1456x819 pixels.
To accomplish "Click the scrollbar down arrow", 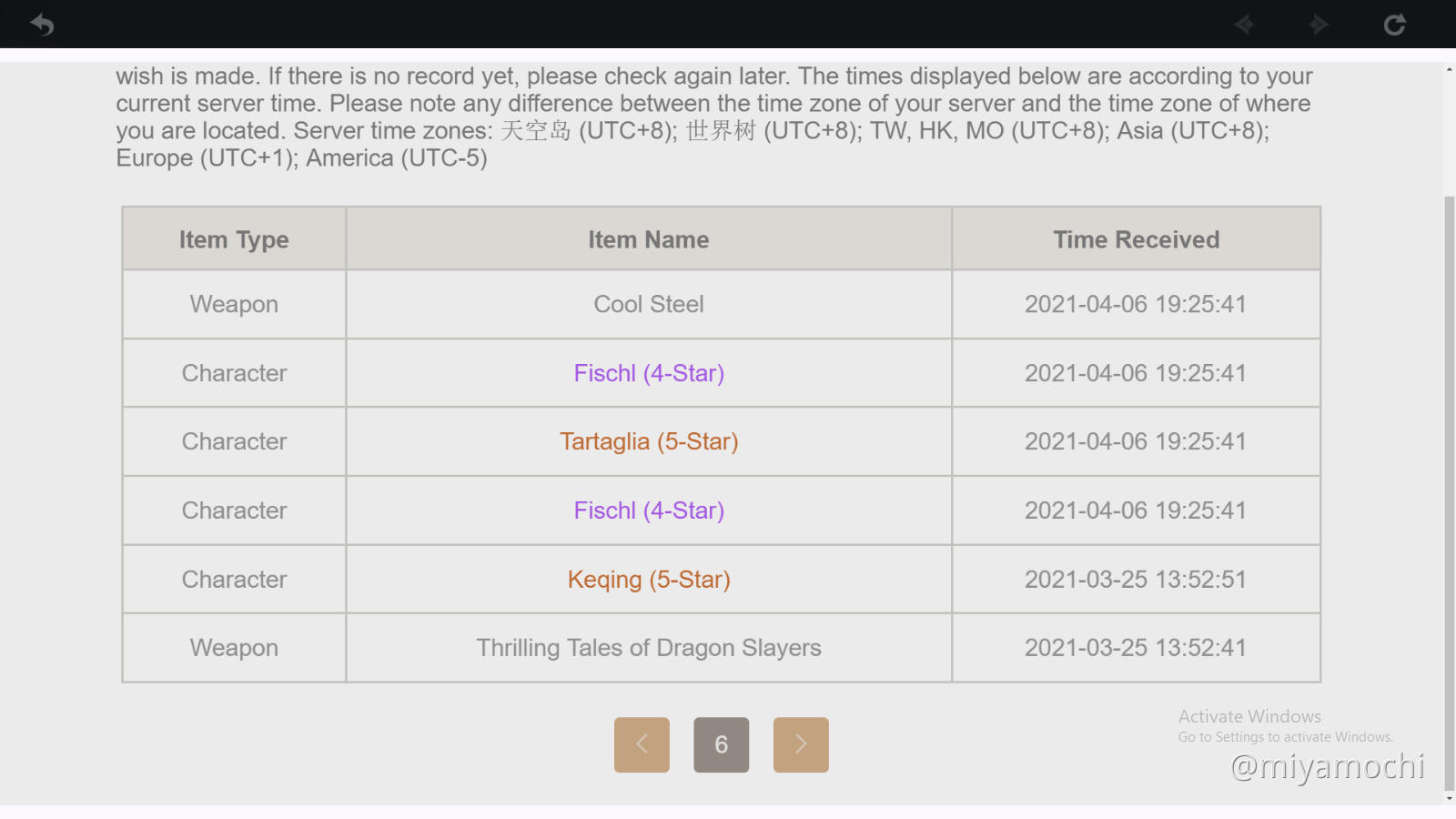I will (x=1449, y=798).
